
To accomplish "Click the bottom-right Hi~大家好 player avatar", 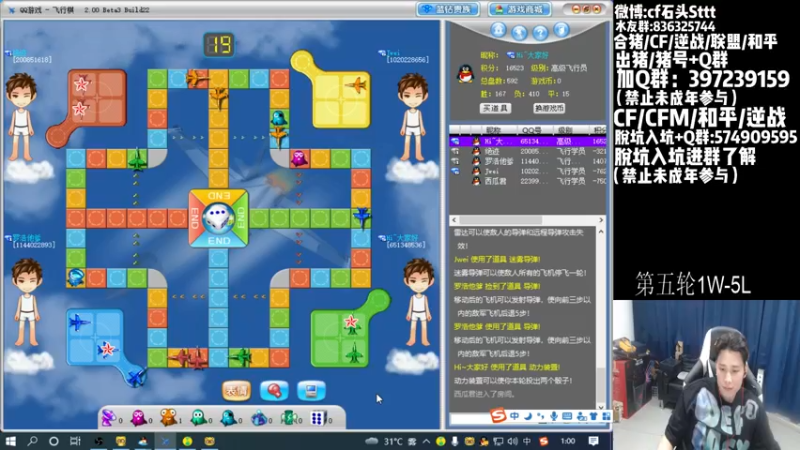I will 419,303.
